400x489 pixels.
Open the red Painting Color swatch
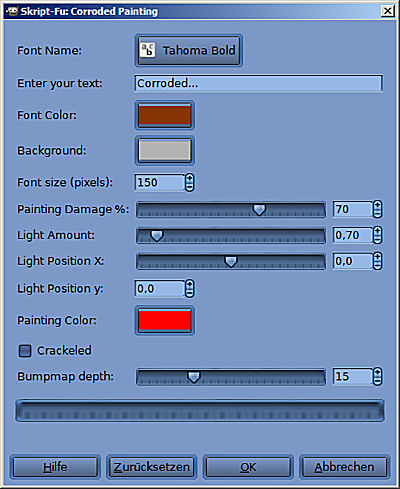(x=165, y=321)
